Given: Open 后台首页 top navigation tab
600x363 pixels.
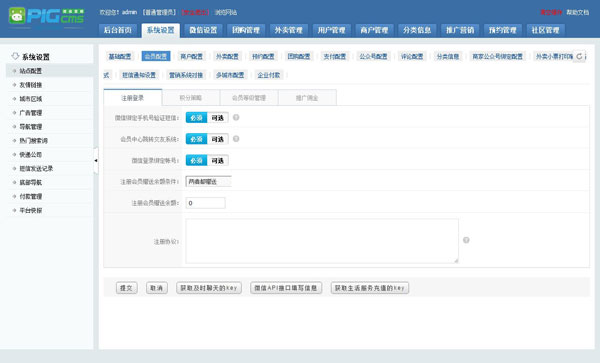Looking at the screenshot, I should pyautogui.click(x=118, y=30).
